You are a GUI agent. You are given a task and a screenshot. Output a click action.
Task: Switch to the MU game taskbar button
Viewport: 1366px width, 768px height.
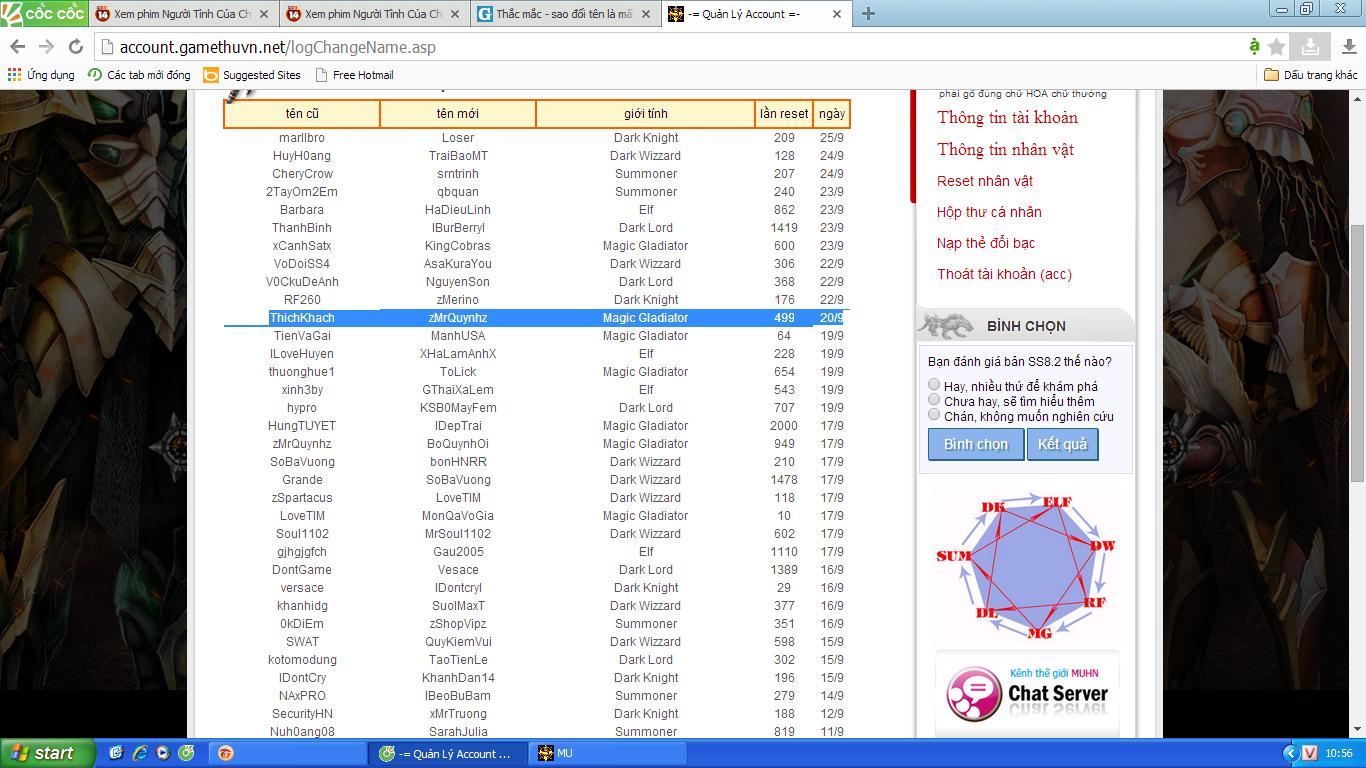(x=609, y=753)
